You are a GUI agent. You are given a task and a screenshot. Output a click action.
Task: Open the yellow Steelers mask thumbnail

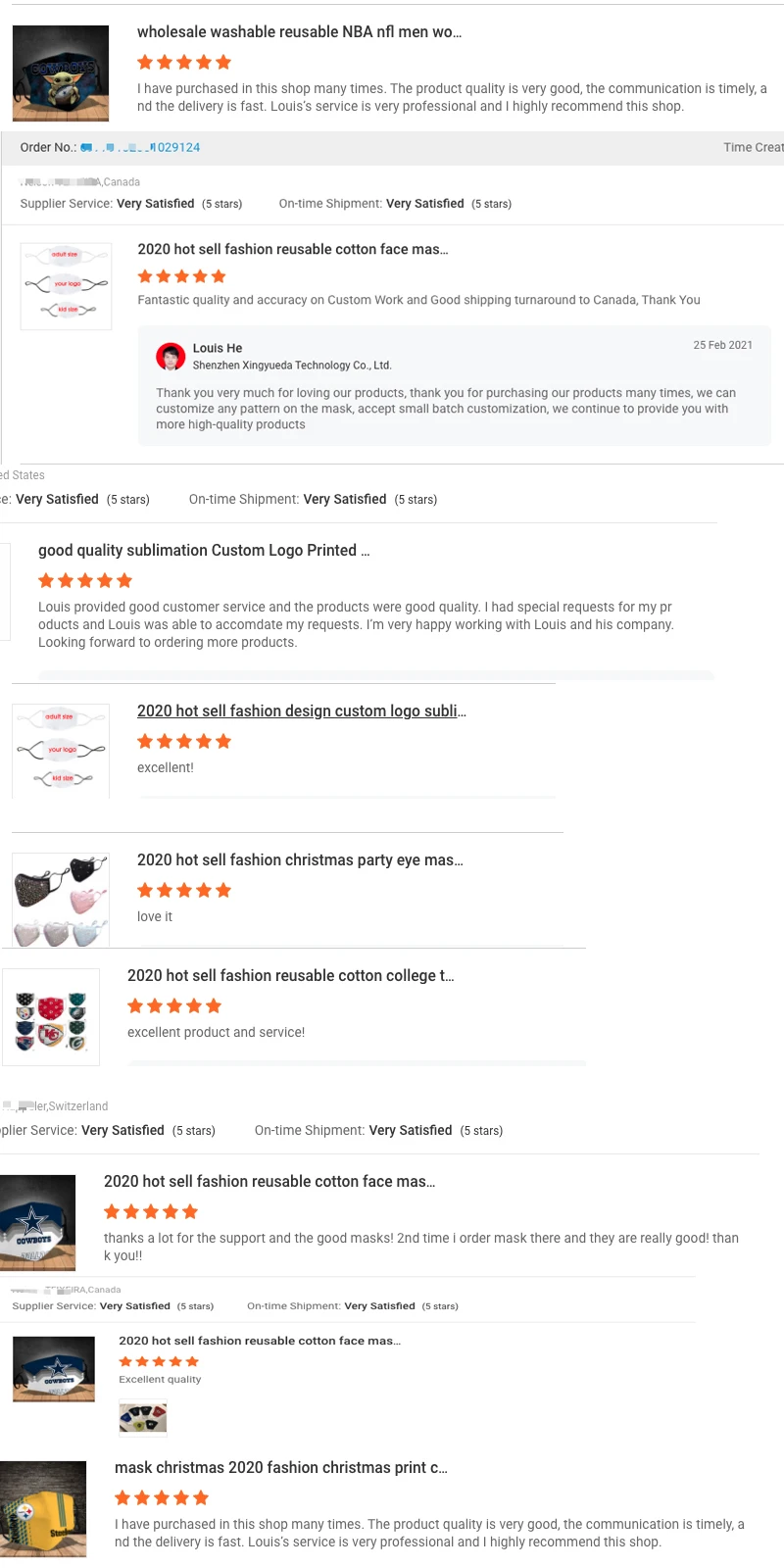[x=43, y=1509]
